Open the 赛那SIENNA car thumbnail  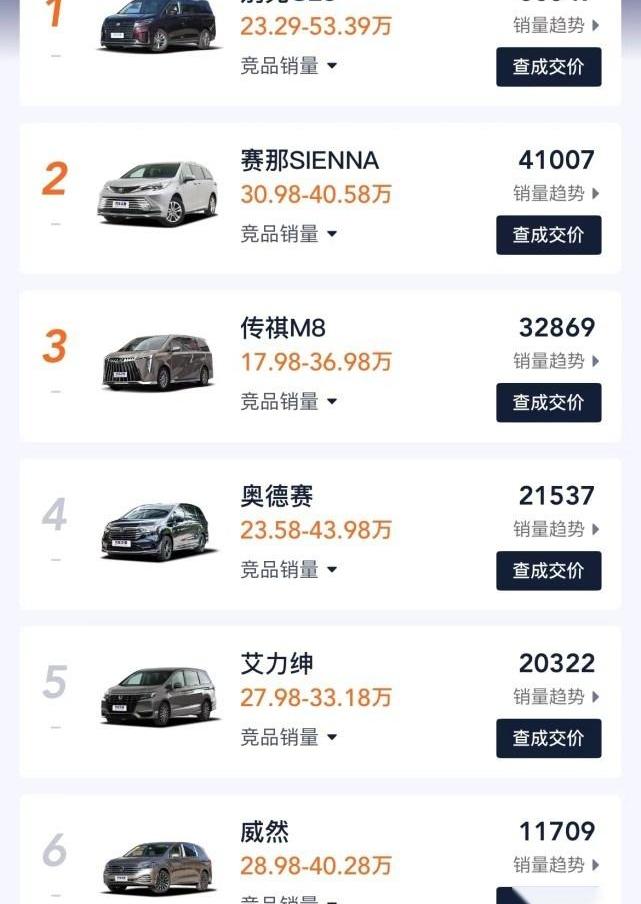tap(158, 193)
